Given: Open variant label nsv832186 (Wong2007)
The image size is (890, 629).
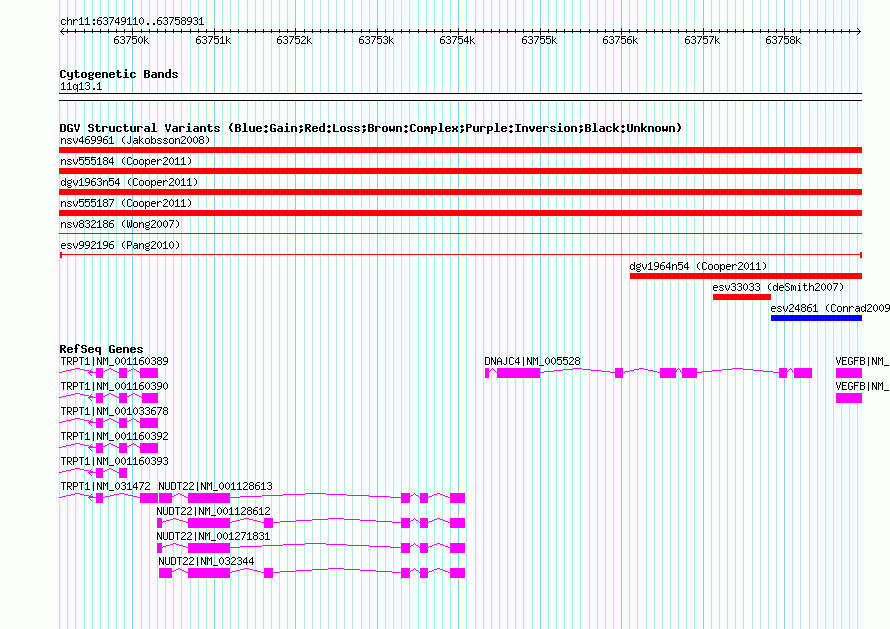Looking at the screenshot, I should tap(120, 224).
